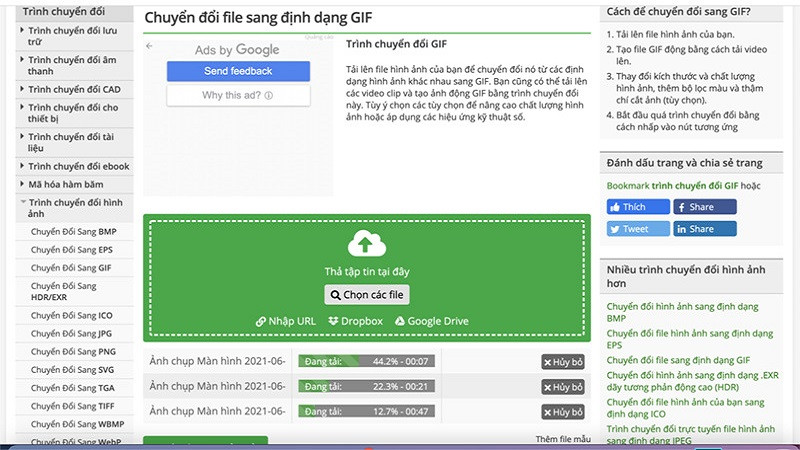Expand Trình chuyển đổi tài liệu
Screen dimensions: 800x450
tap(74, 142)
